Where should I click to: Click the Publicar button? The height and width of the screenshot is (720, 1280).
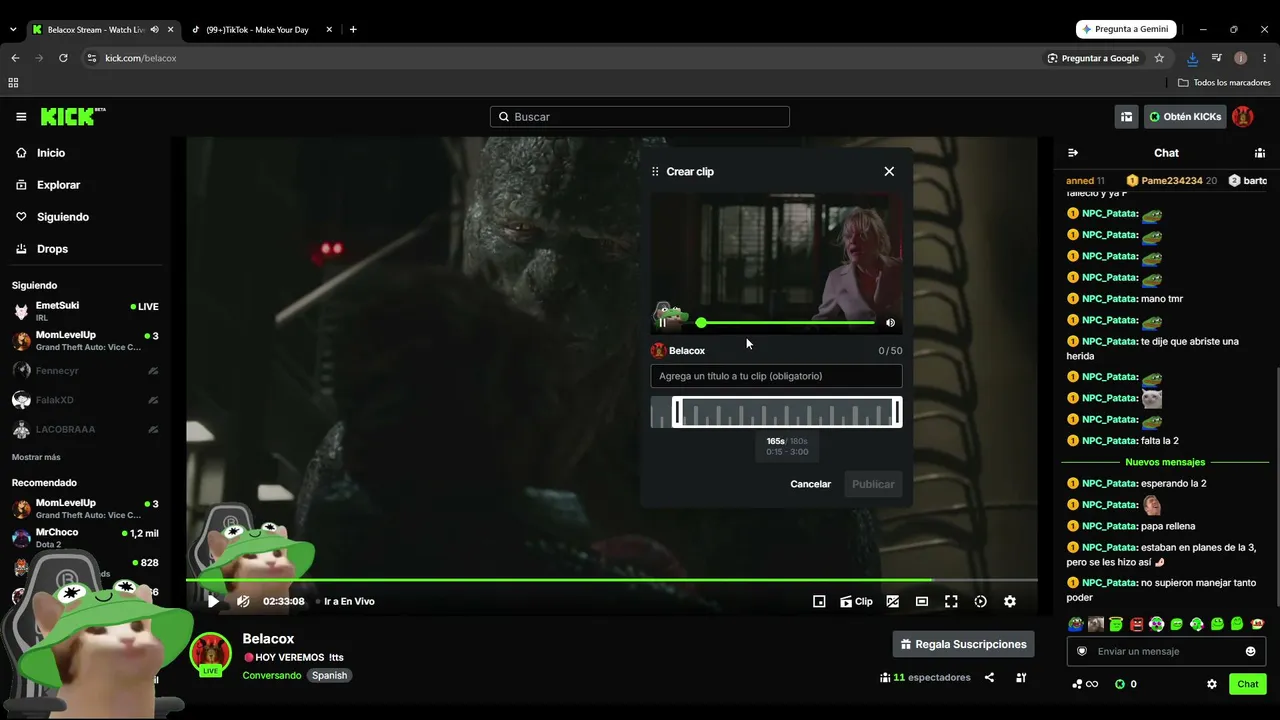point(873,484)
